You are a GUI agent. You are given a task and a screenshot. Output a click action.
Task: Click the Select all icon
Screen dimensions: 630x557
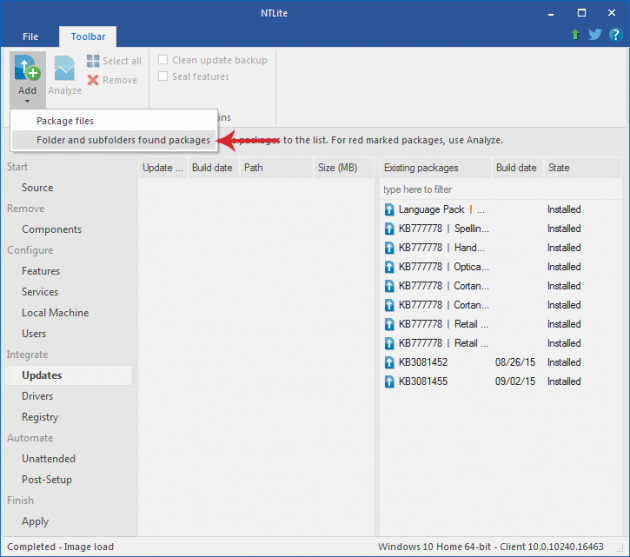click(x=94, y=61)
